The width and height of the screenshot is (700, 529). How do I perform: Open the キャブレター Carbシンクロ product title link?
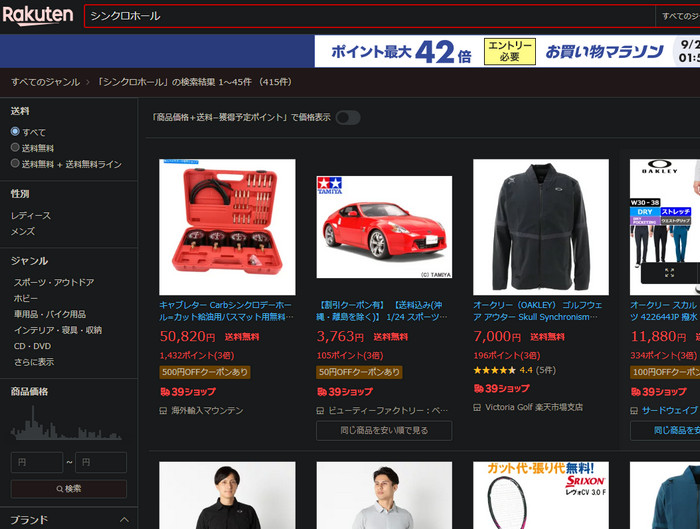[x=226, y=311]
